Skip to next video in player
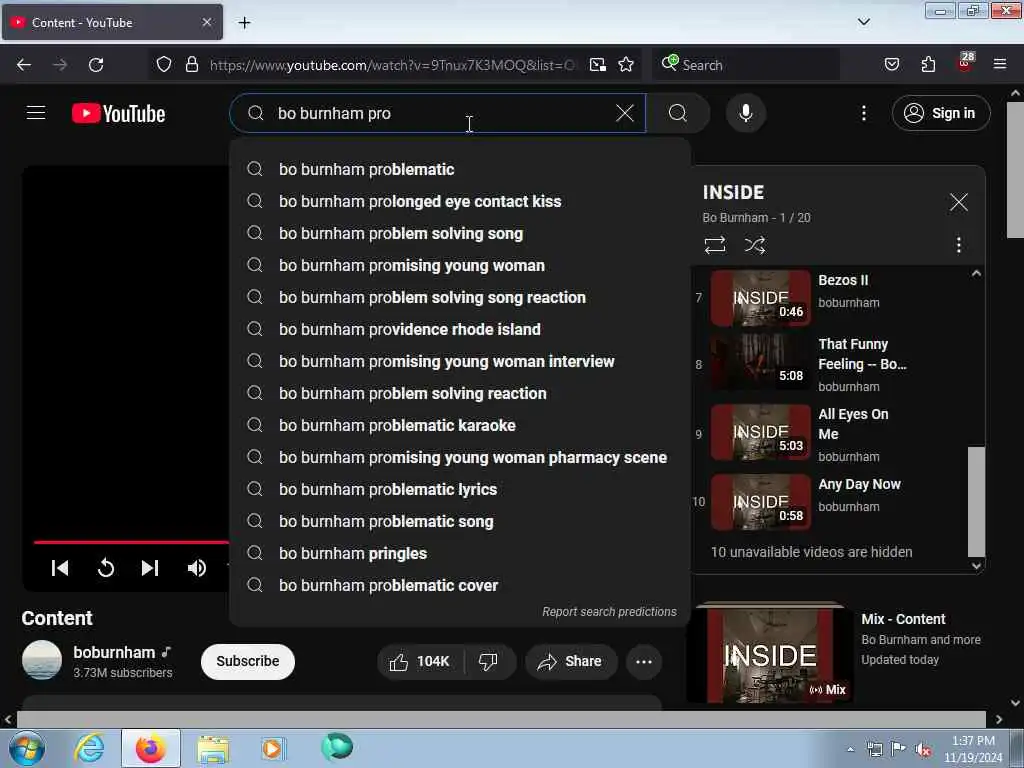 pos(150,568)
